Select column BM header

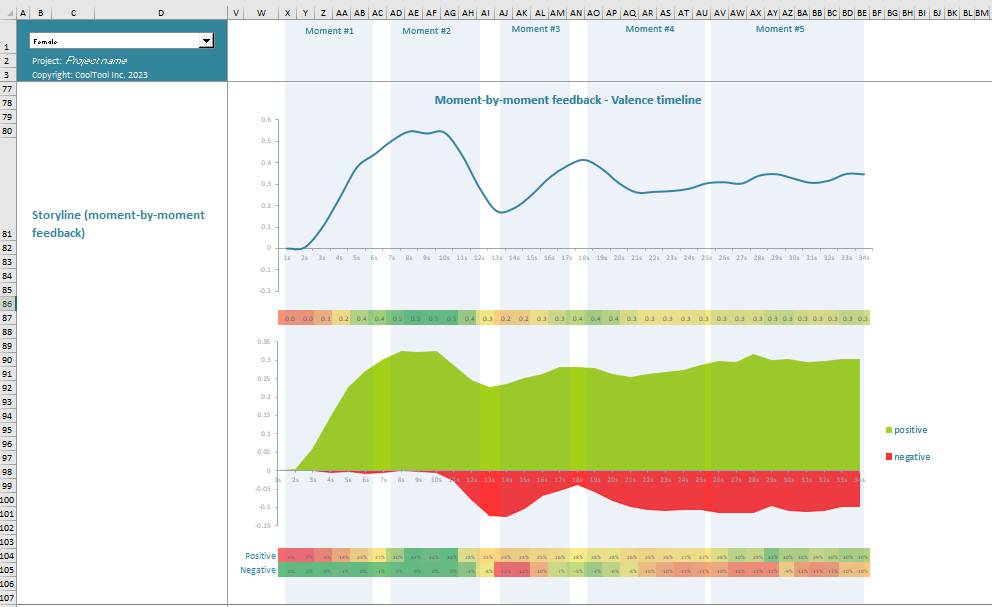(x=982, y=12)
